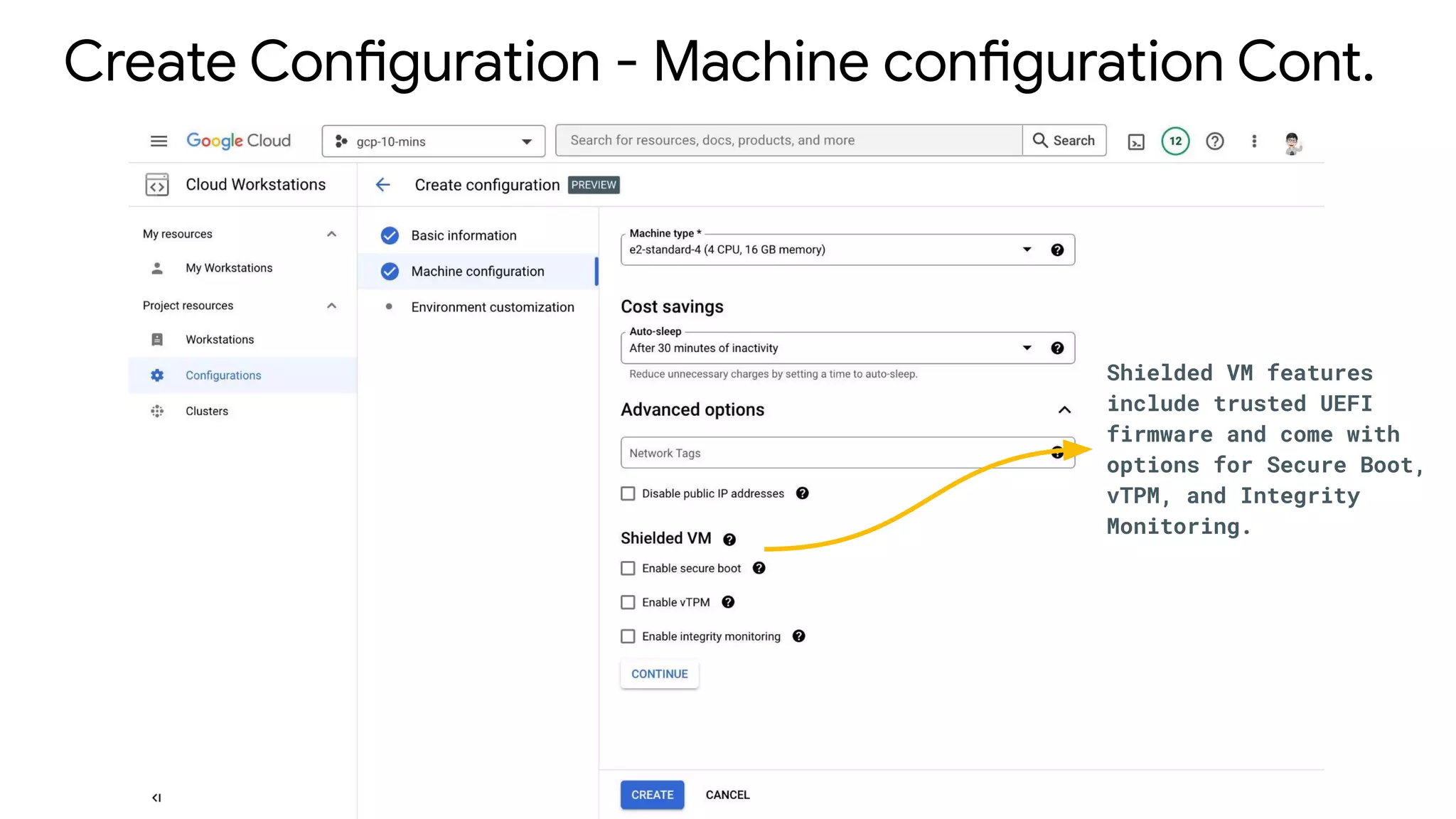Click the PREVIEW badge
Image resolution: width=1456 pixels, height=819 pixels.
[594, 185]
